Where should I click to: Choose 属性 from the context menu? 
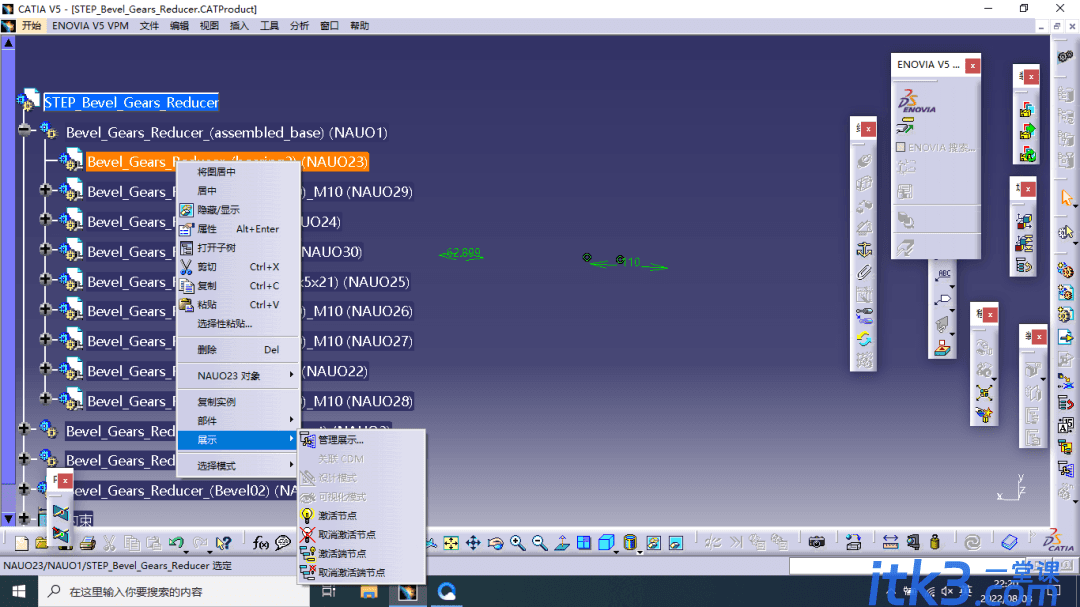click(238, 229)
